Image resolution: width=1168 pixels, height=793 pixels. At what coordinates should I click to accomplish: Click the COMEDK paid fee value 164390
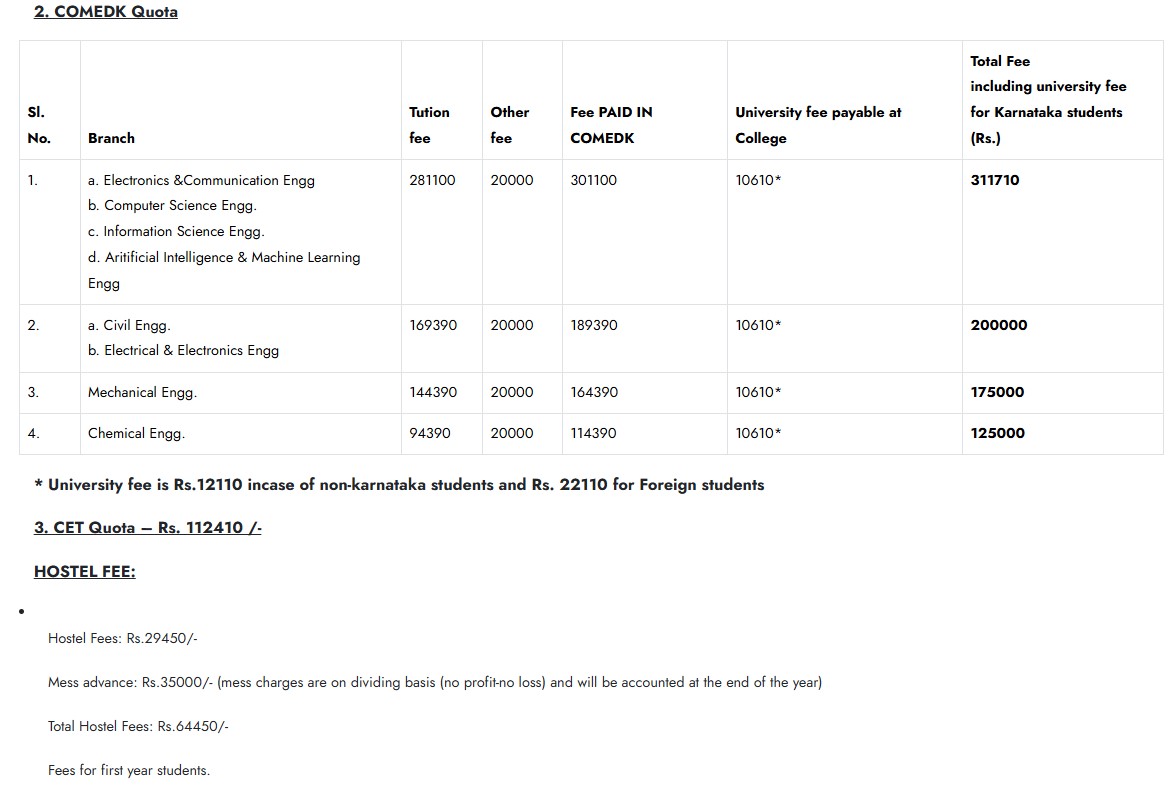[x=593, y=392]
